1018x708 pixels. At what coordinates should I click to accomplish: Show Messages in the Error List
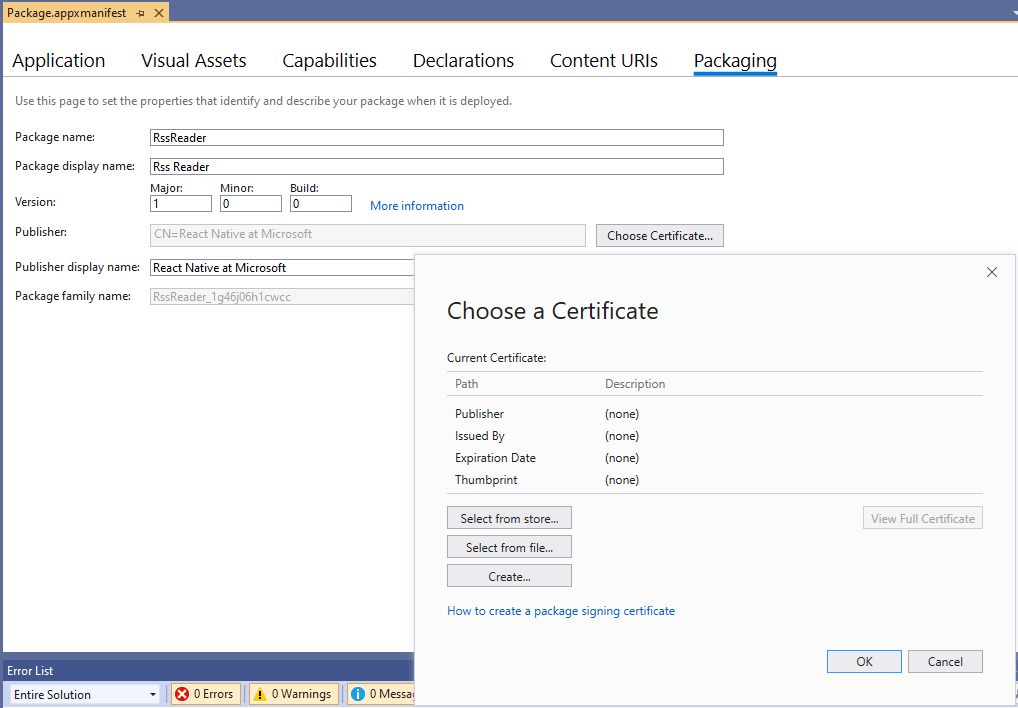pos(383,693)
